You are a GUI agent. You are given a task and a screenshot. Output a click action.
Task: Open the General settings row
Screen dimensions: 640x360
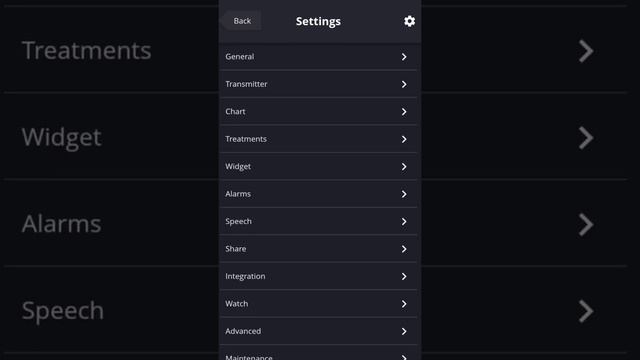click(x=318, y=57)
